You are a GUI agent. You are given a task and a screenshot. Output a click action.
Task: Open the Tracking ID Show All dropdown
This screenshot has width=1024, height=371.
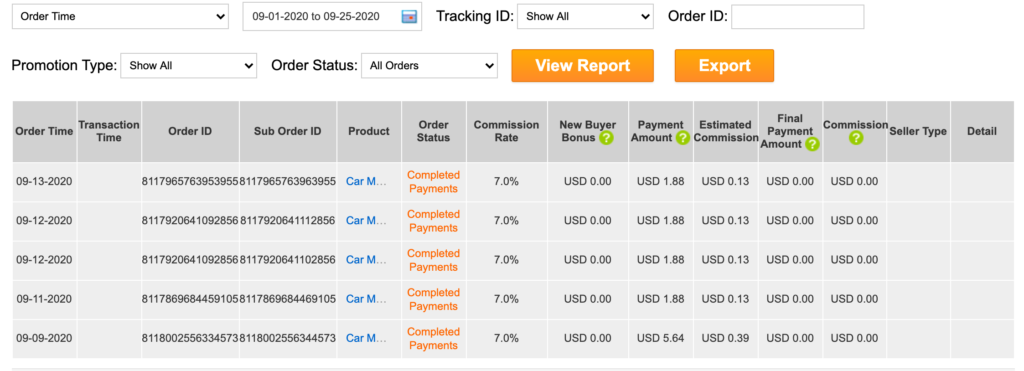click(585, 17)
